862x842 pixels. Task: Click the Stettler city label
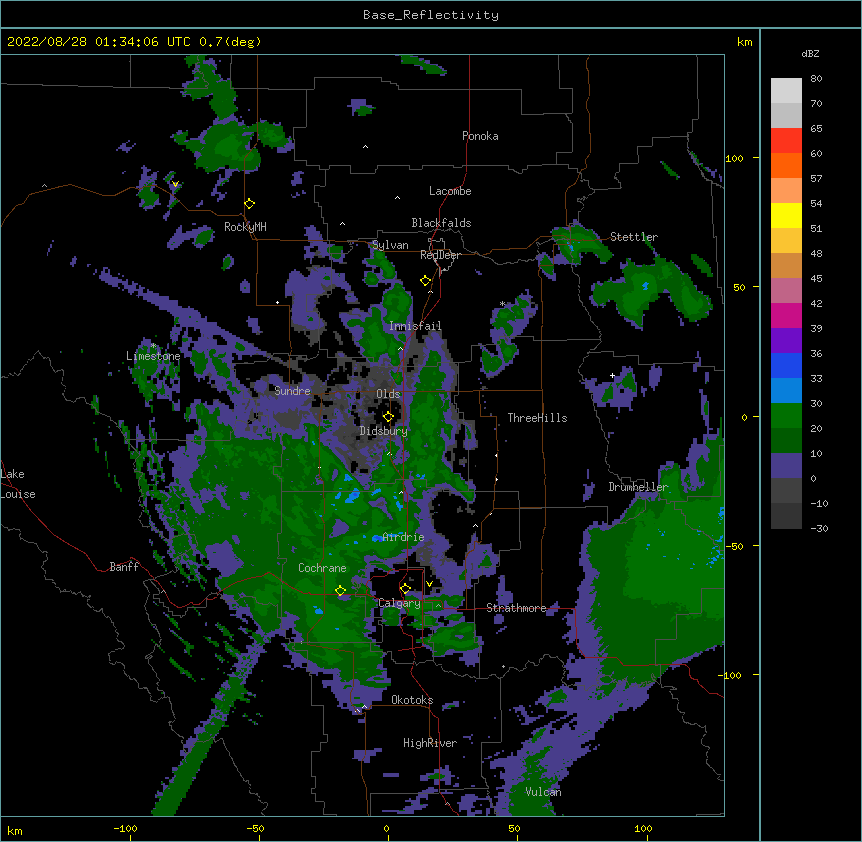coord(634,237)
